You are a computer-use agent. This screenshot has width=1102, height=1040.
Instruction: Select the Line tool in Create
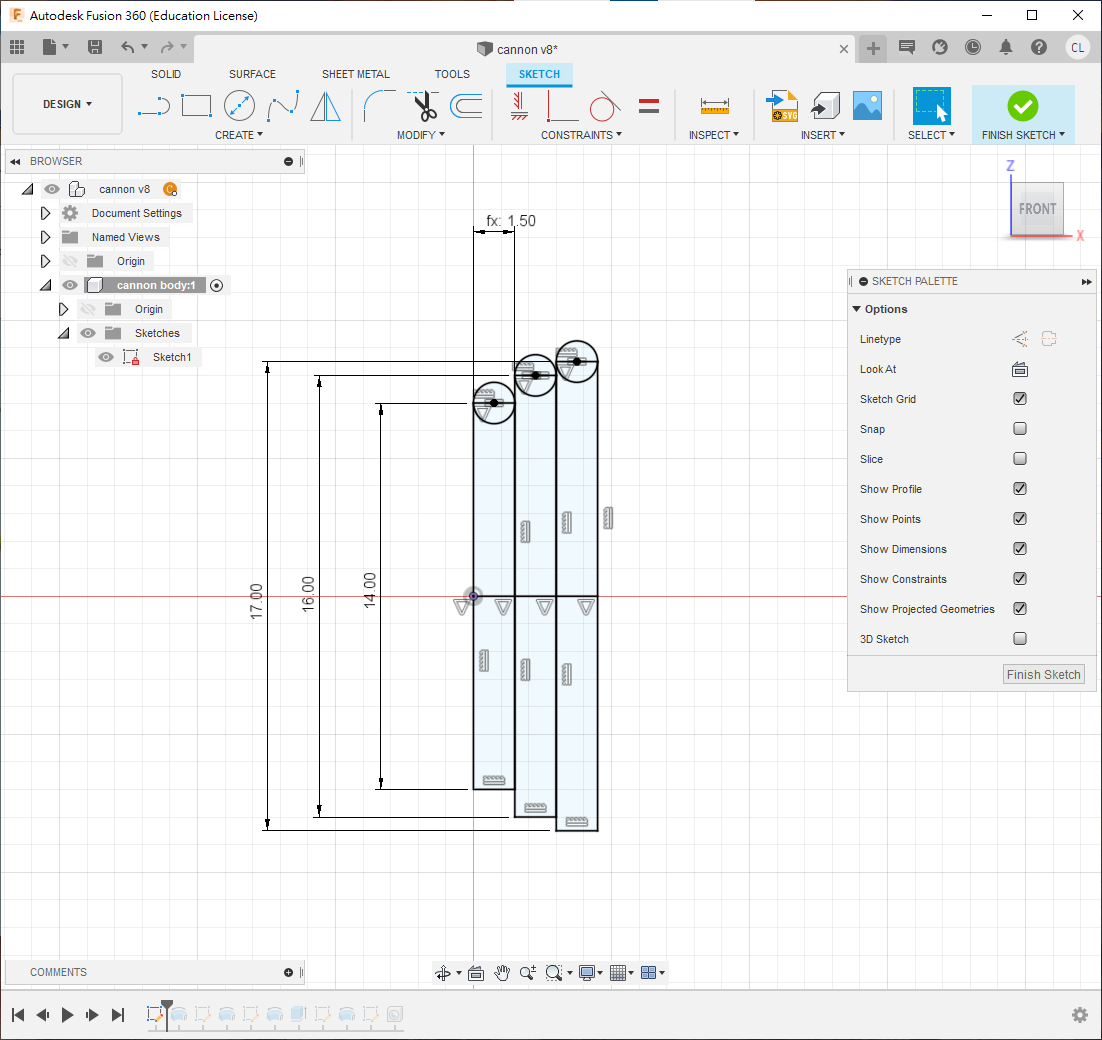(x=153, y=105)
